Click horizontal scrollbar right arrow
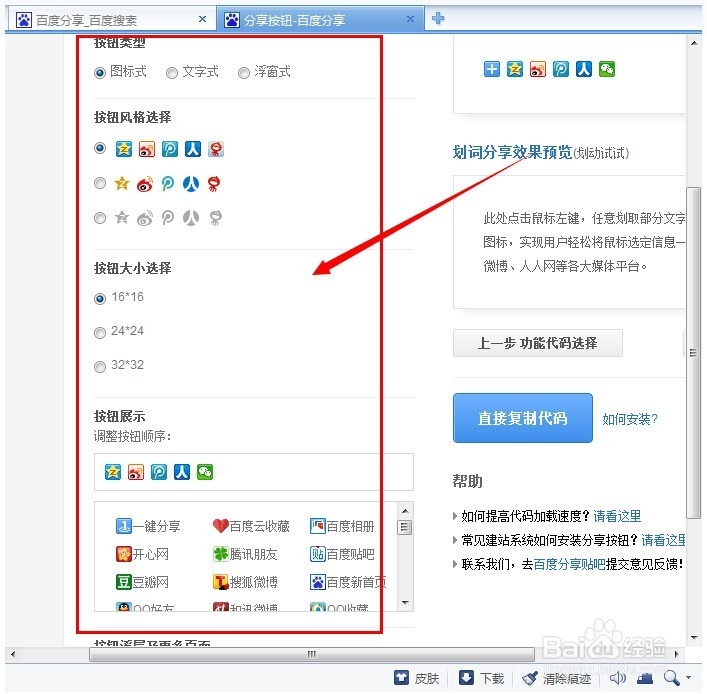Screen dimensions: 707x694 click(x=676, y=654)
